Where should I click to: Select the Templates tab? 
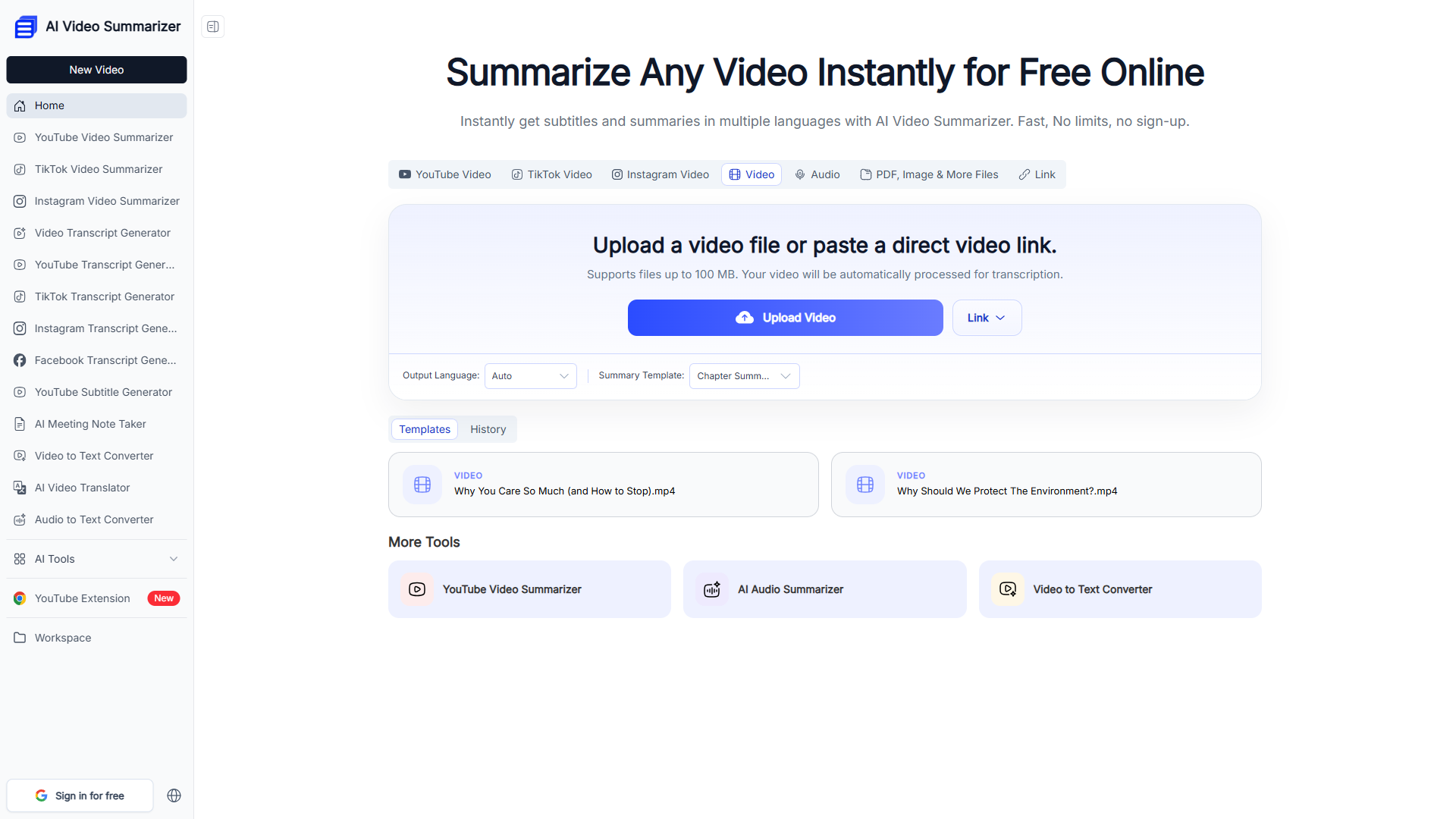425,429
